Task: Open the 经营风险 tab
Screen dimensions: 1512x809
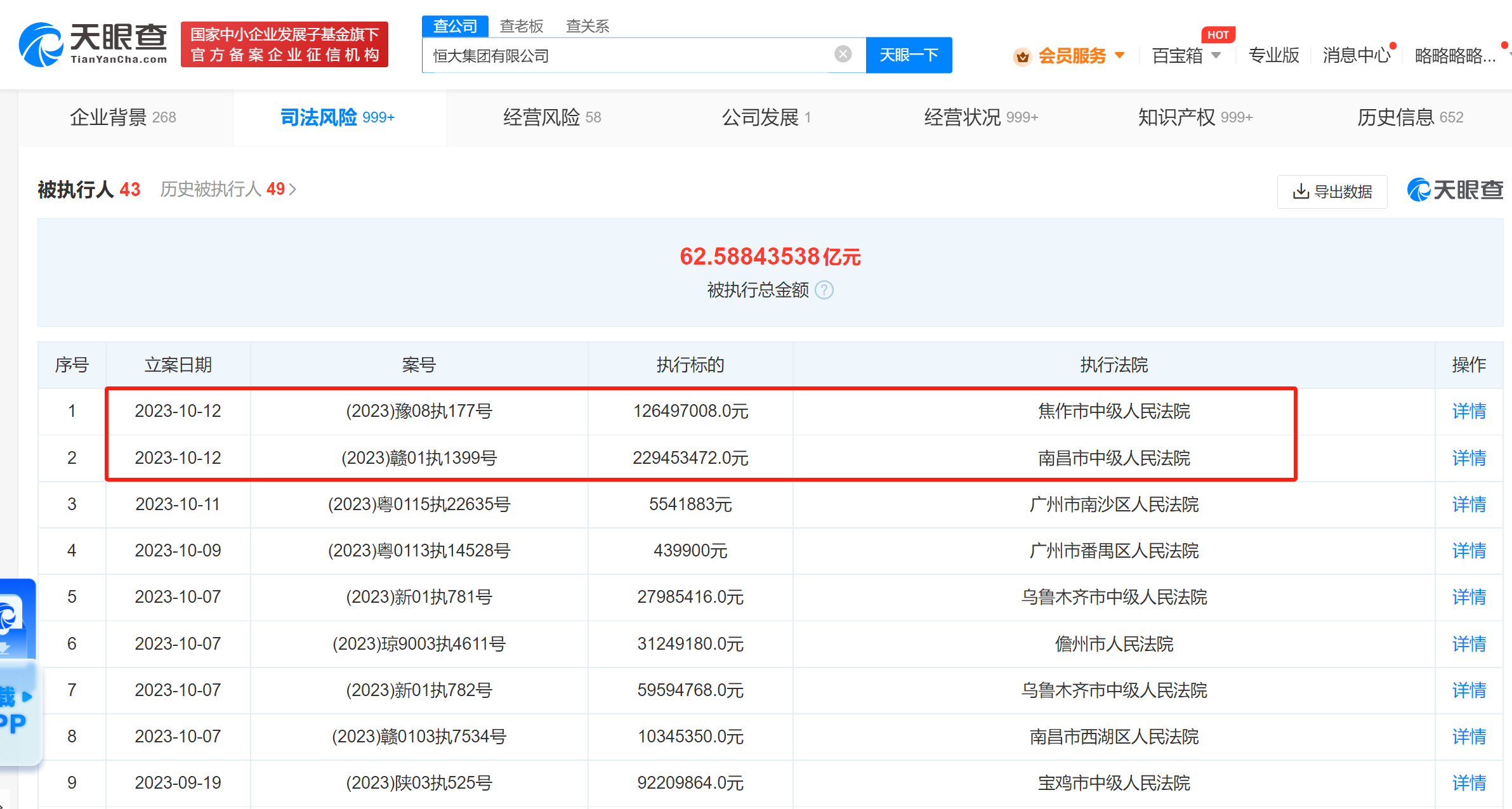Action: click(x=552, y=117)
